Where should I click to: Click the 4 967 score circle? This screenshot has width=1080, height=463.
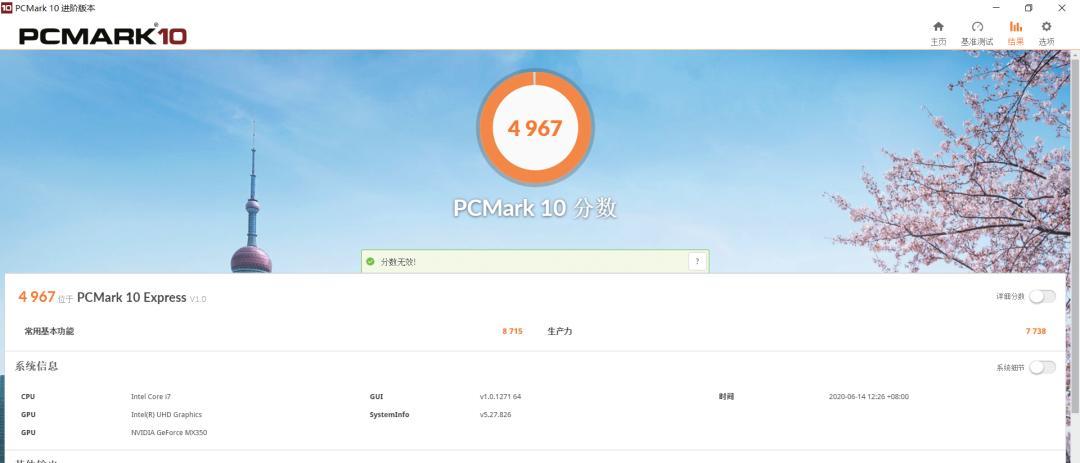pyautogui.click(x=534, y=127)
